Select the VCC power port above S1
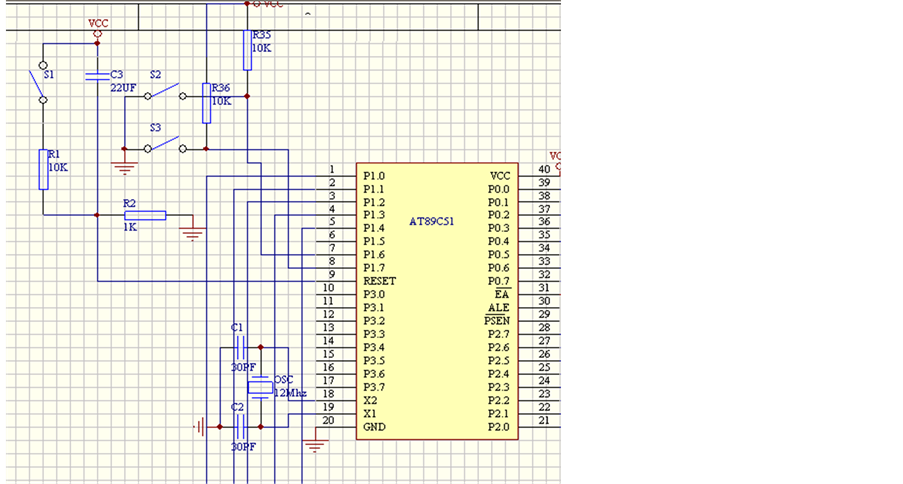This screenshot has height=484, width=903. [98, 32]
